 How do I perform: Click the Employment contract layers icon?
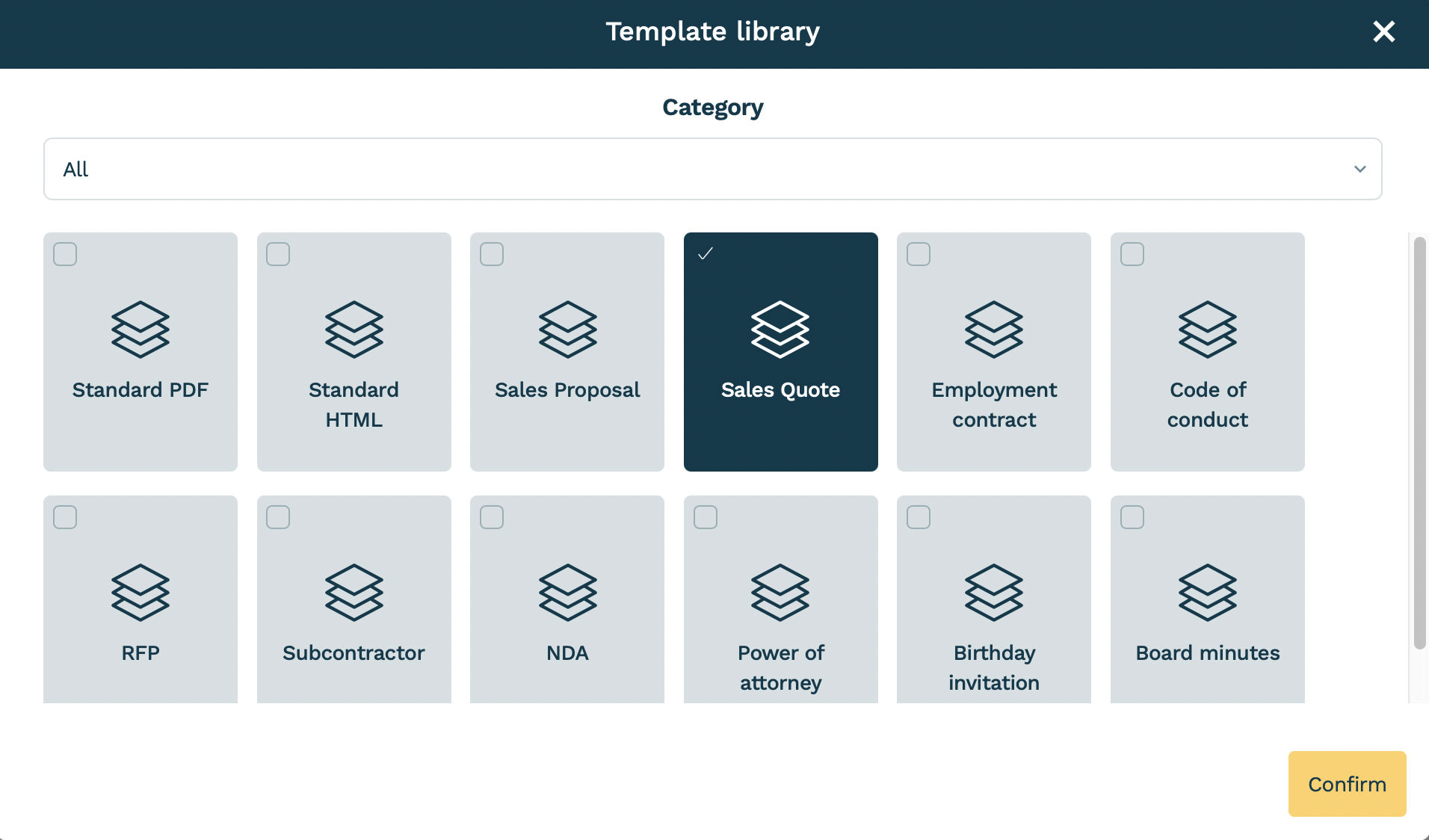(994, 329)
